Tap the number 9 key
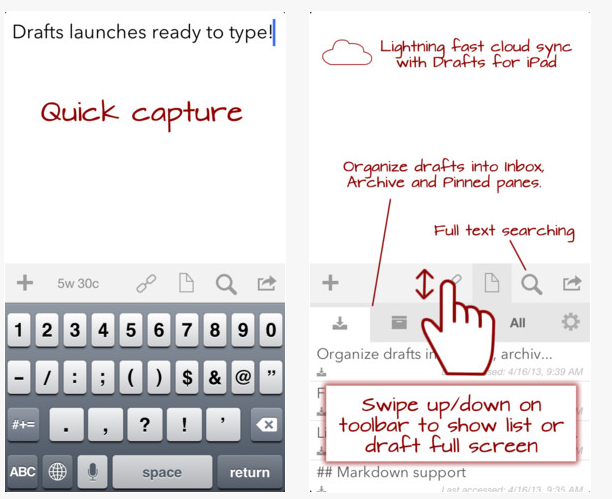Screen dimensions: 612x499 coord(243,330)
